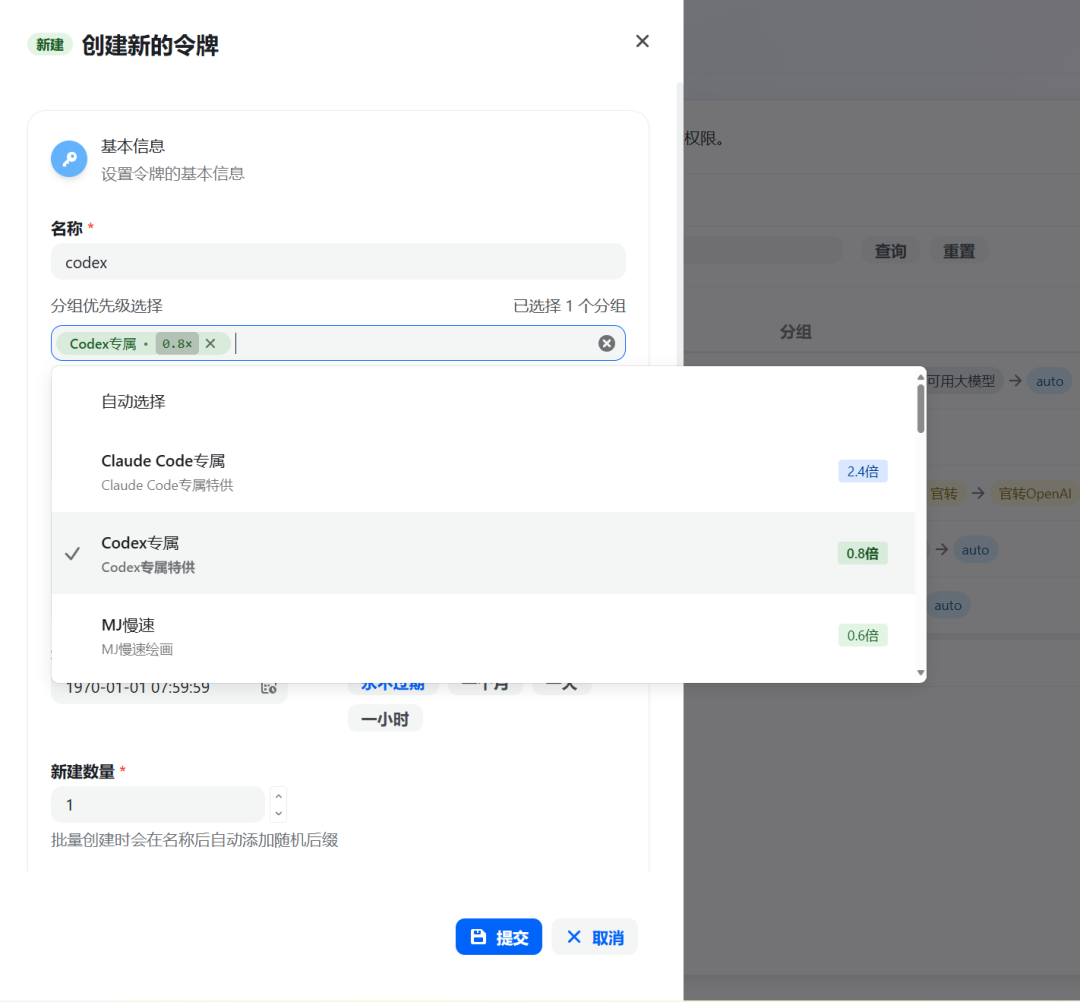Screen dimensions: 1080x1002
Task: Click the 新建数量 input field
Action: [x=158, y=804]
